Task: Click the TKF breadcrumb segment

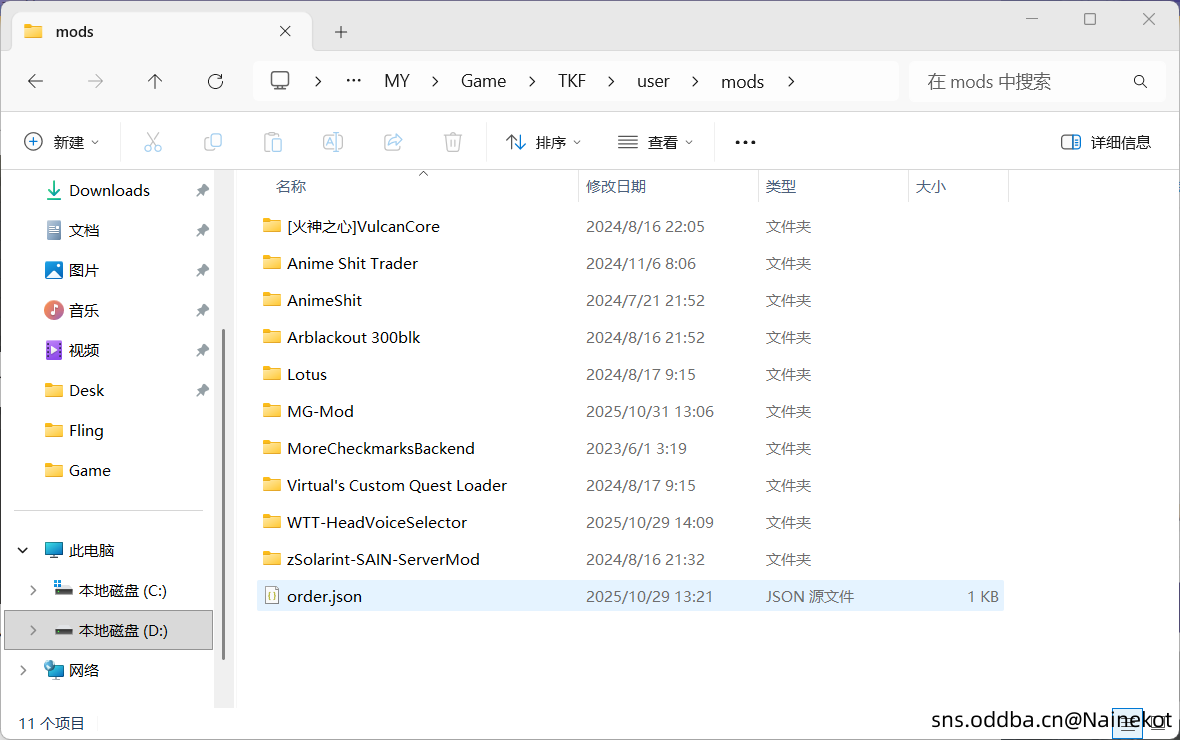Action: [x=572, y=82]
